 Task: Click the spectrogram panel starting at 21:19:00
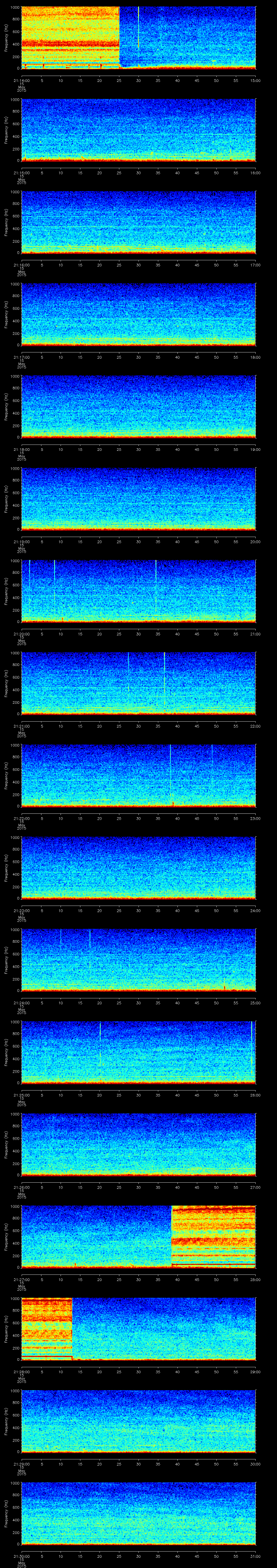tap(138, 499)
